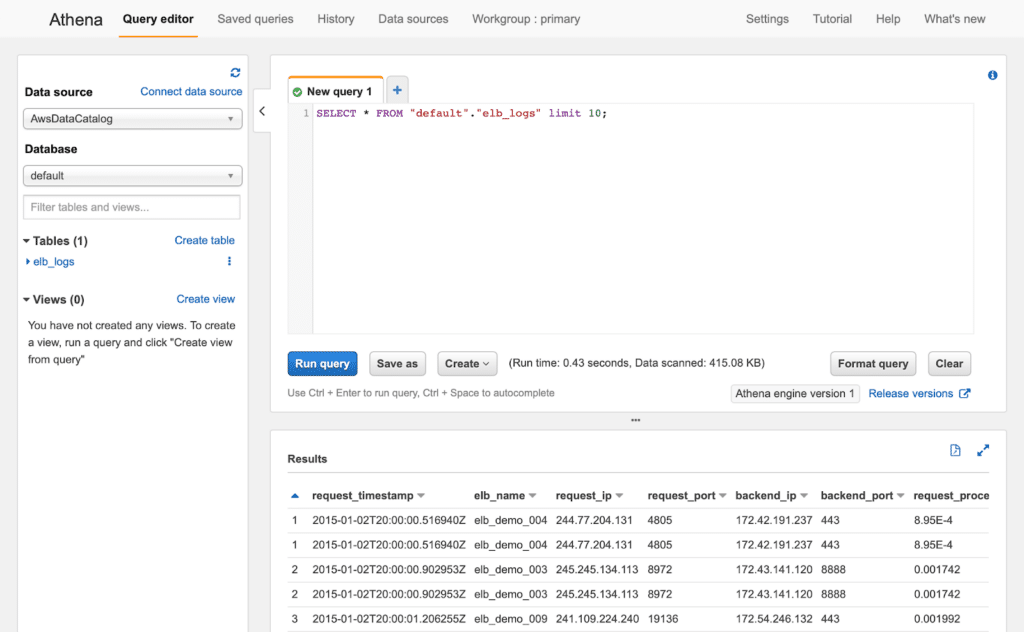Open backend_port column filter arrow
1024x632 pixels.
click(x=901, y=496)
